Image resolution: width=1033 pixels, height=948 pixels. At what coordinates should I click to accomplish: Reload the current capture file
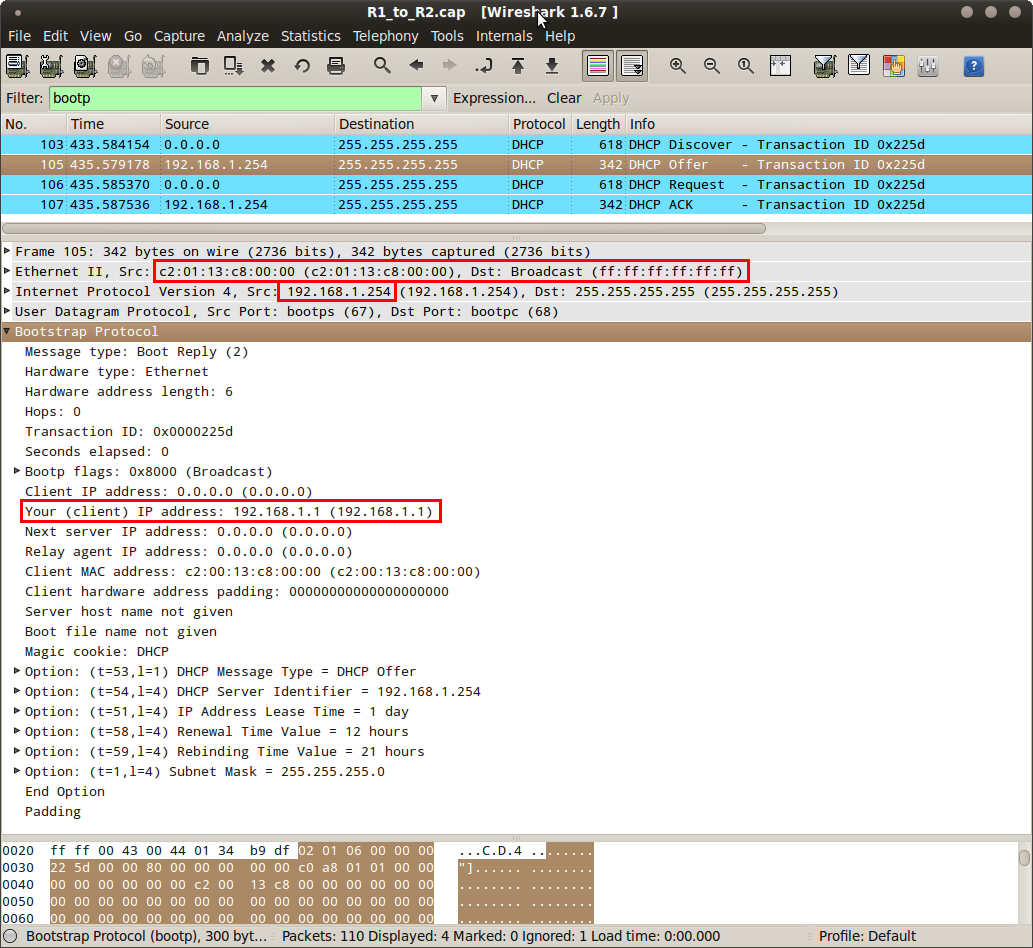302,66
